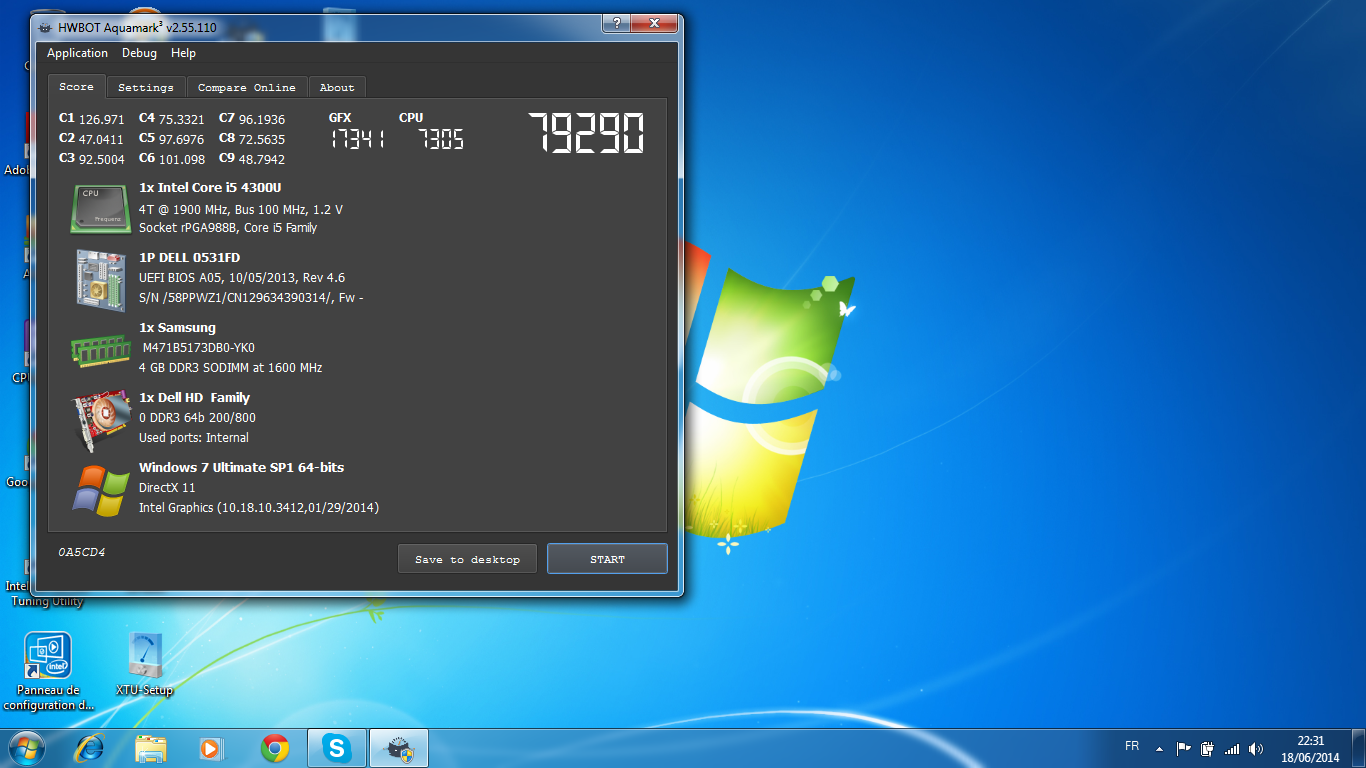Click the 'UEFI BIOS A05' line
This screenshot has height=768, width=1366.
tap(242, 278)
